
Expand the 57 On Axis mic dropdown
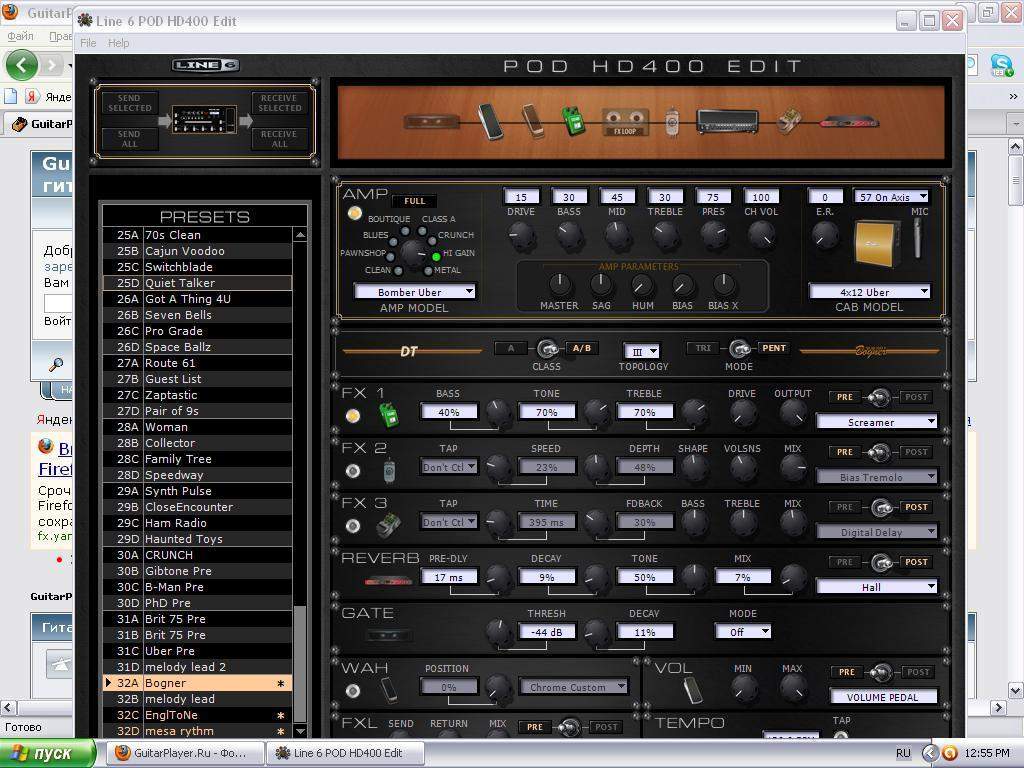click(891, 197)
